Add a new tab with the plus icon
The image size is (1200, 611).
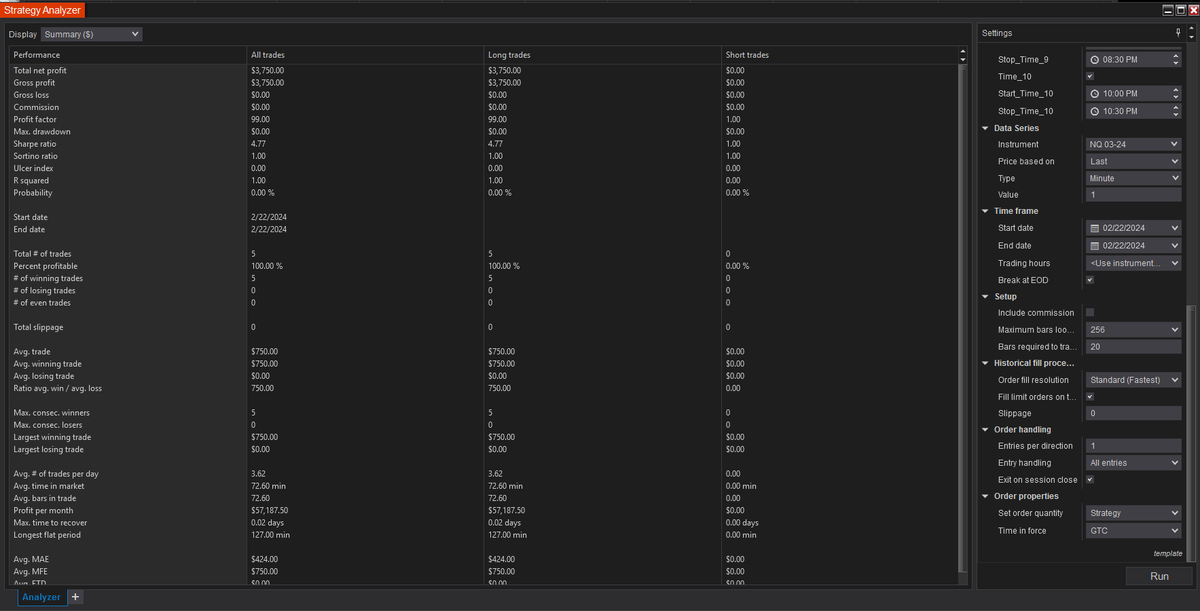pyautogui.click(x=76, y=597)
